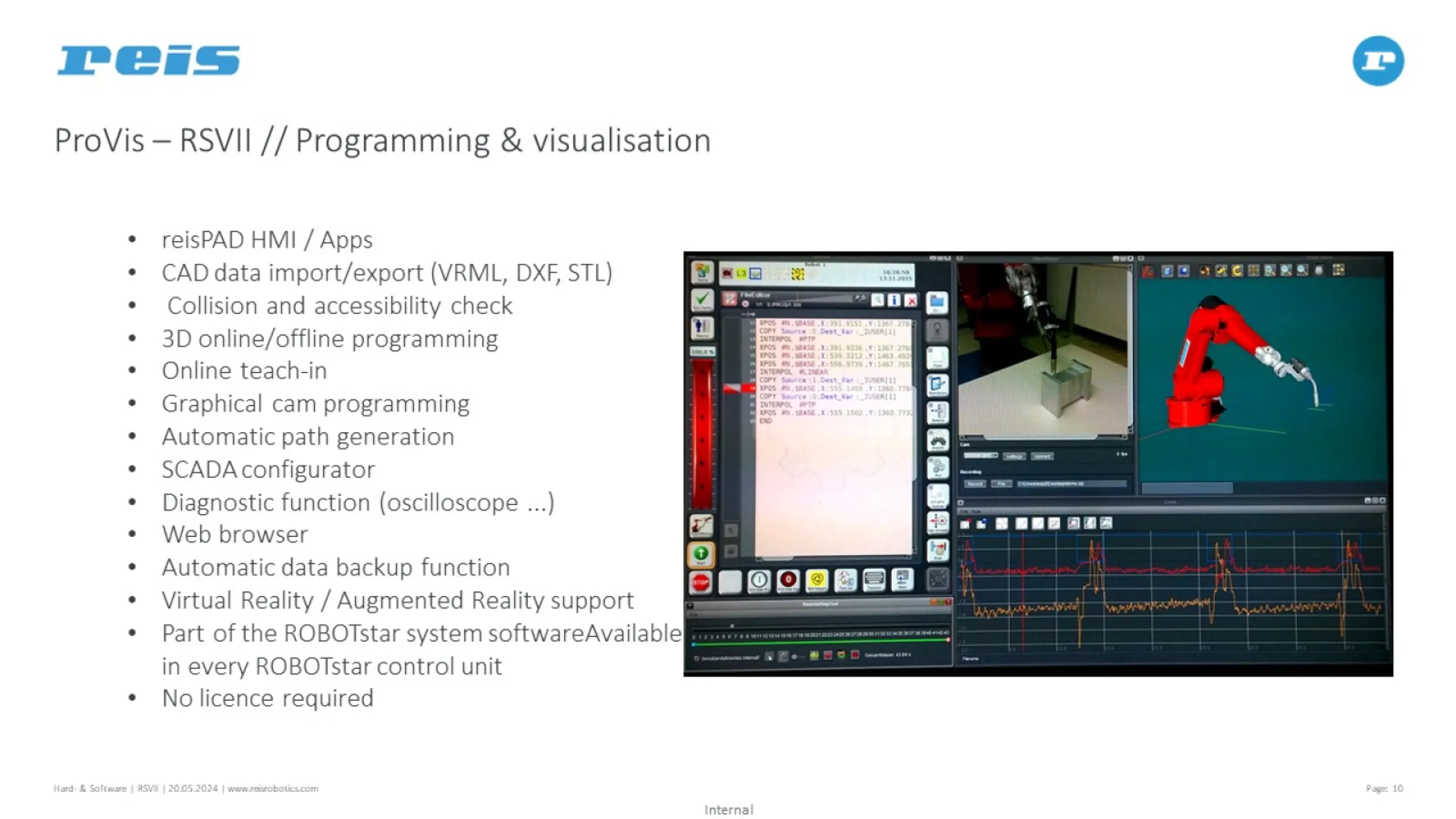Open the camera source dropdown in the Cam panel
This screenshot has width=1456, height=819.
[981, 456]
